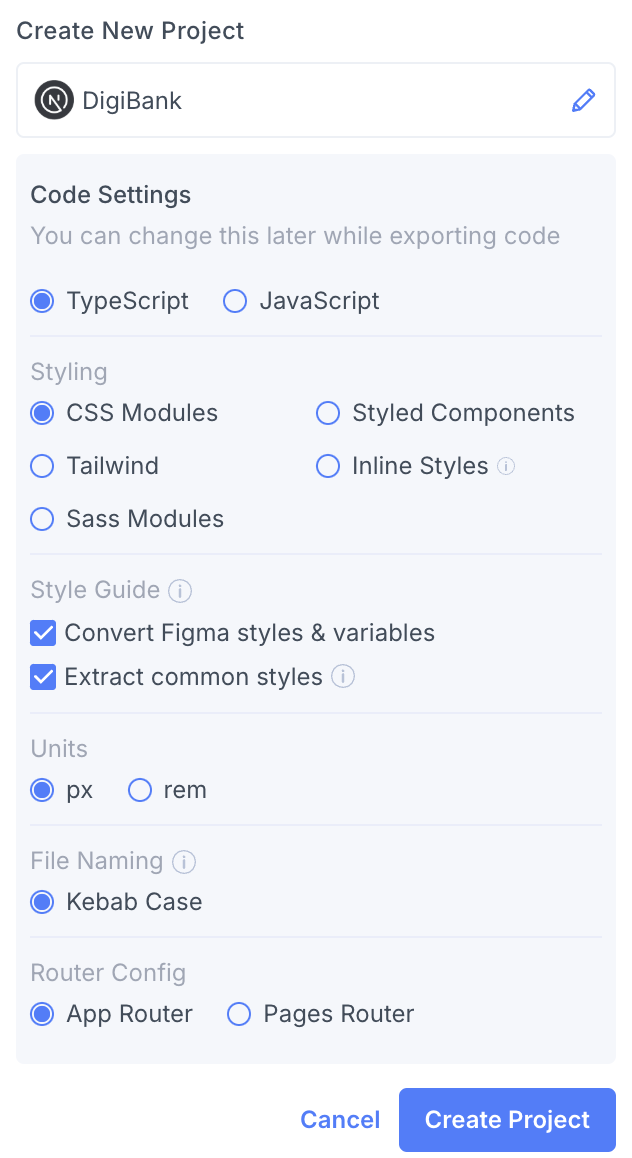Click info icon beside Style Guide
This screenshot has width=632, height=1158.
[x=180, y=591]
